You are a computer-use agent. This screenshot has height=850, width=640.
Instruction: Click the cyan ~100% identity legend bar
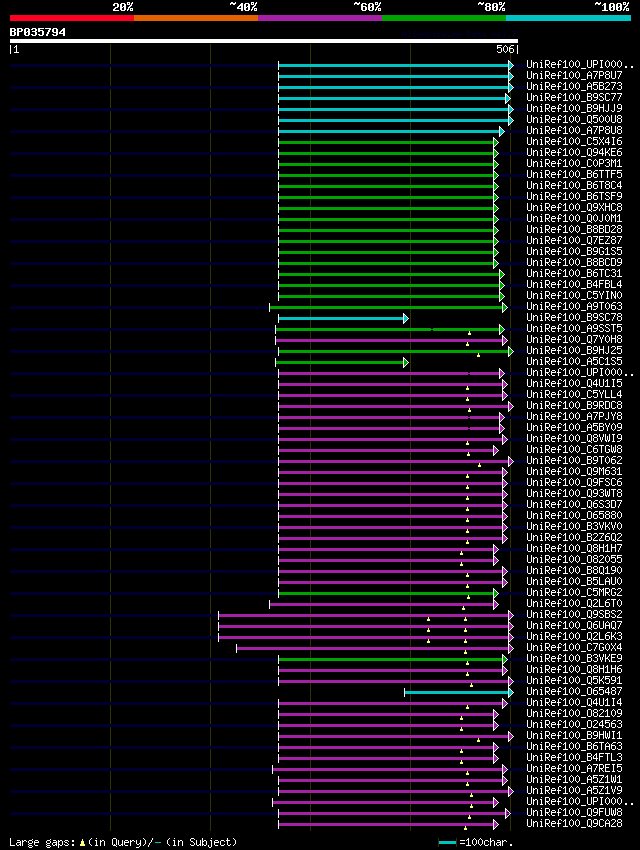568,18
